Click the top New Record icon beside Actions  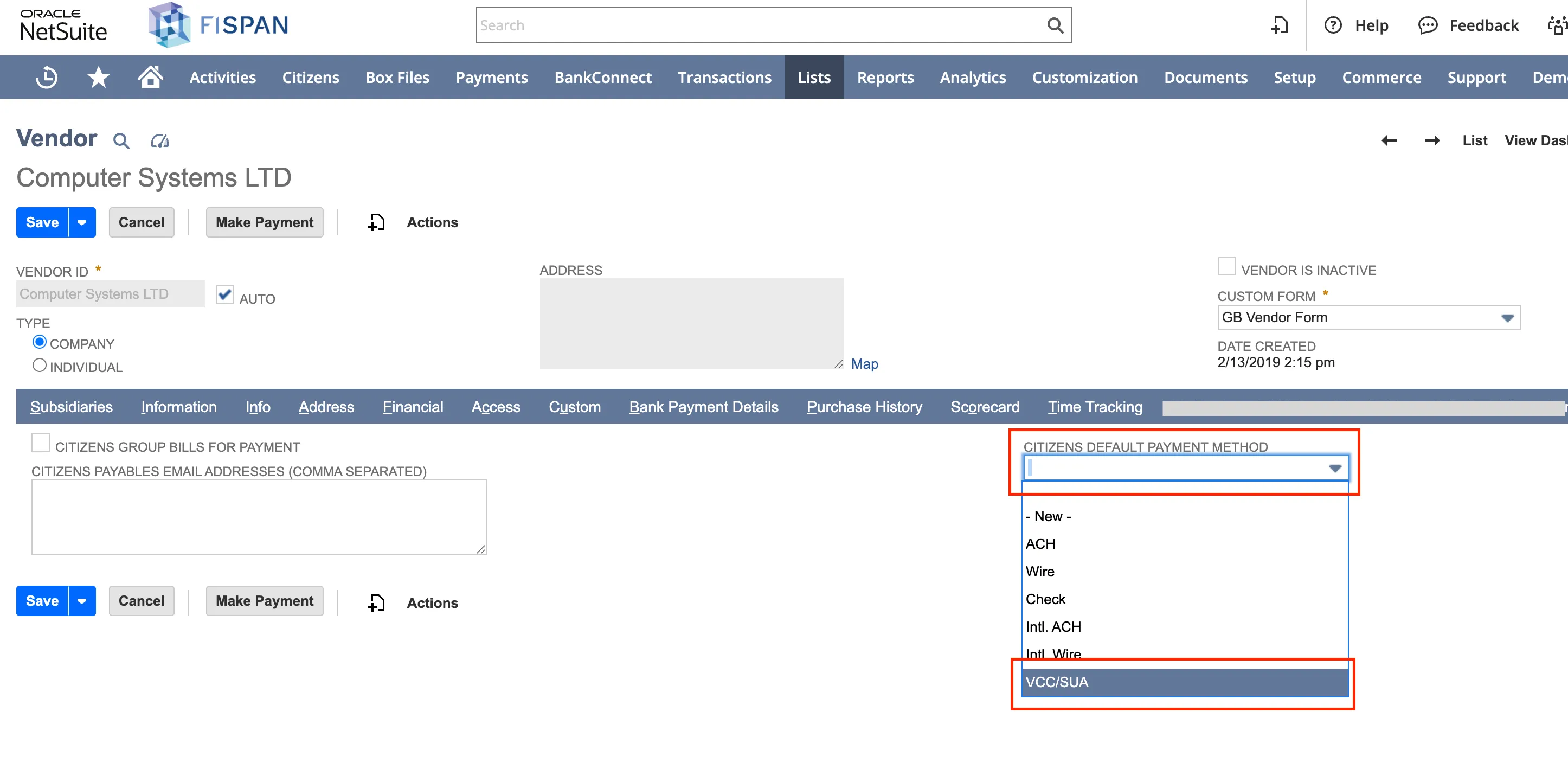[377, 222]
